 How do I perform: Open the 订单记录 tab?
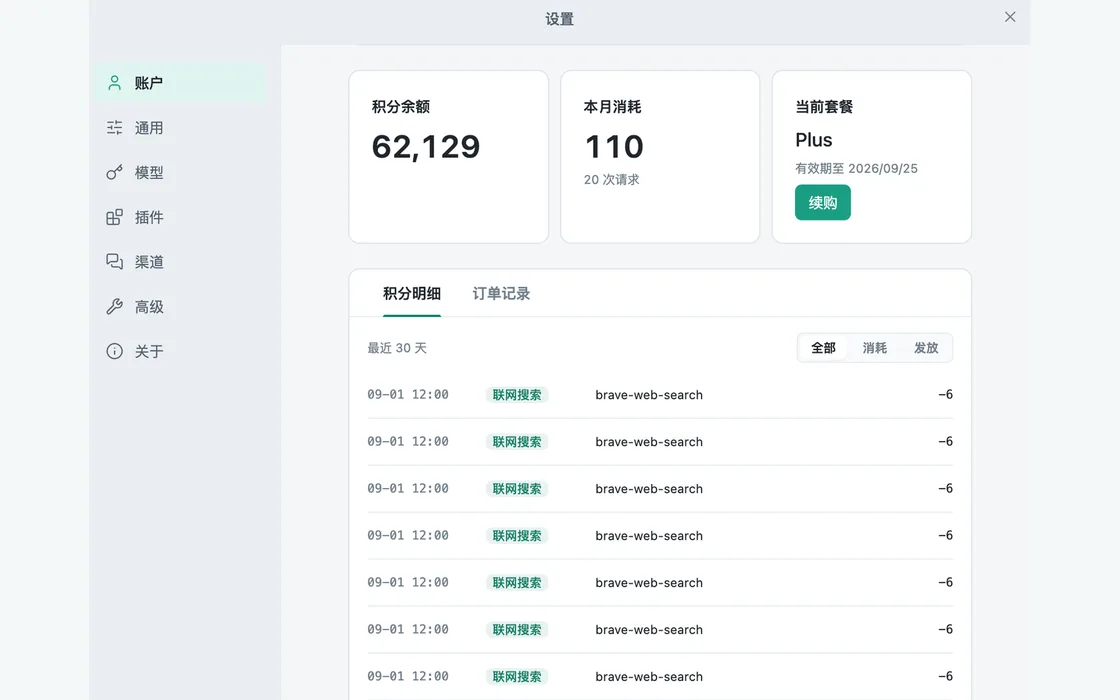click(x=501, y=294)
